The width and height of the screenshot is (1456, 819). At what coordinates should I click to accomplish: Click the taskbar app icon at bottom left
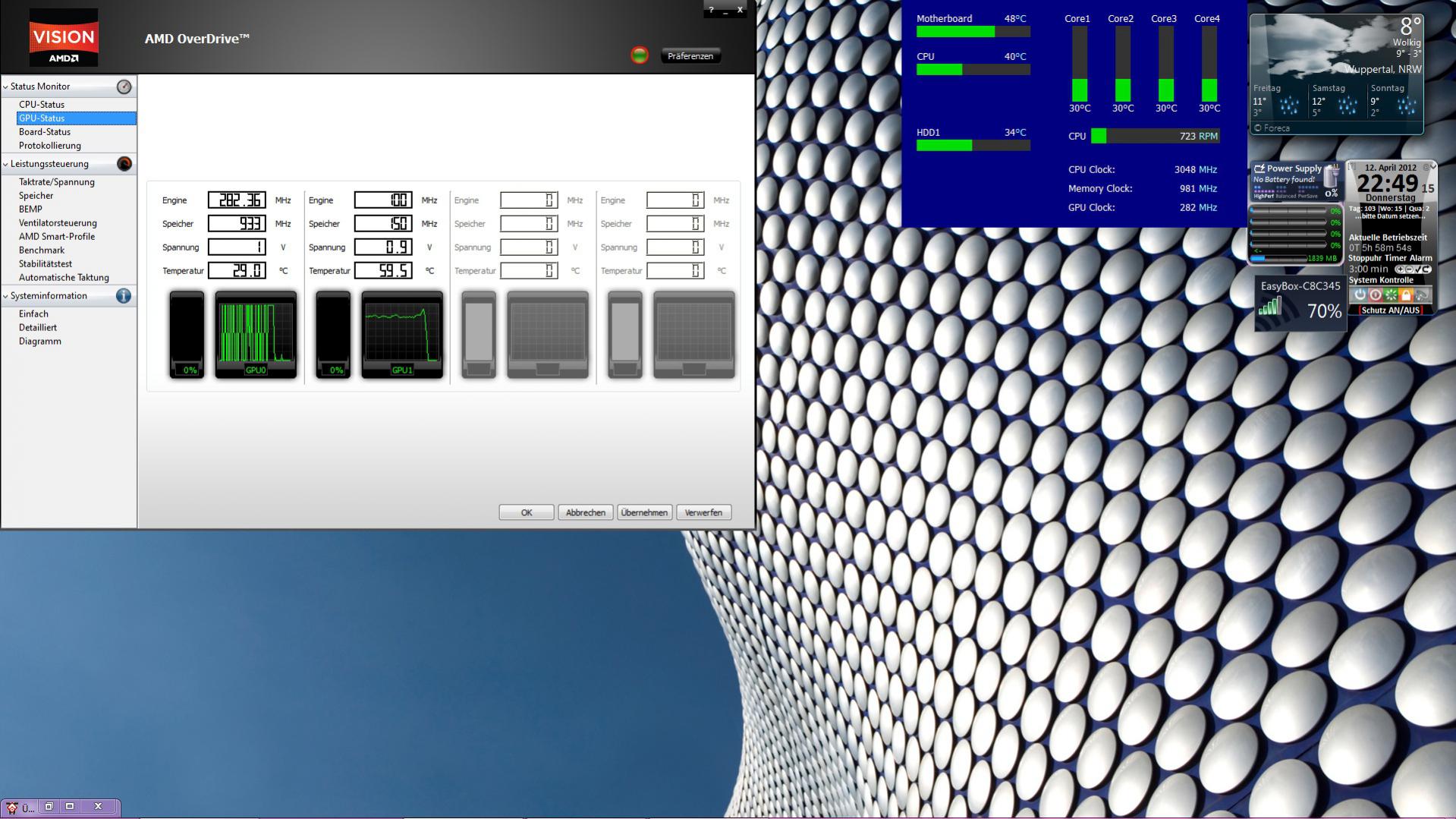[12, 807]
